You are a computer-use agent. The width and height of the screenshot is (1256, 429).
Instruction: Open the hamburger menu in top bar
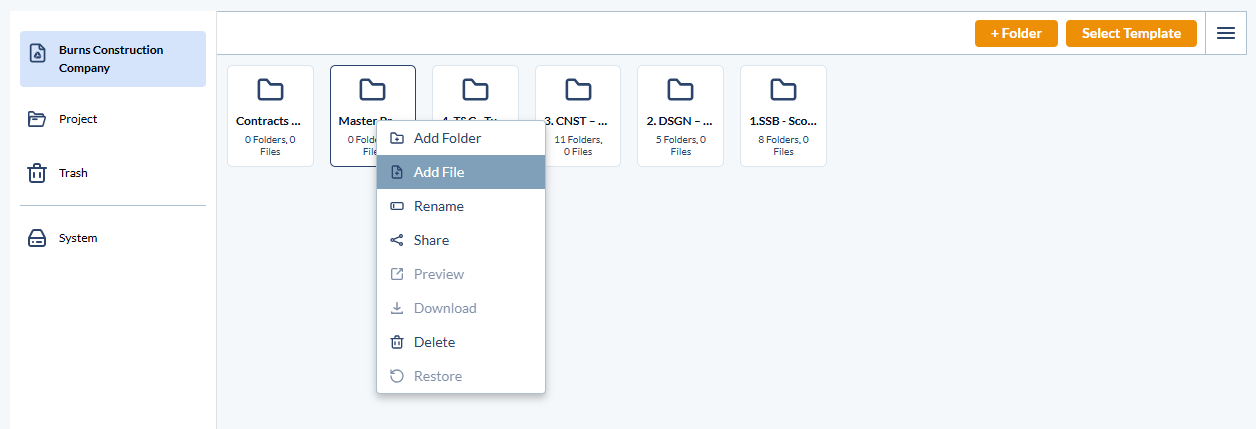point(1226,33)
